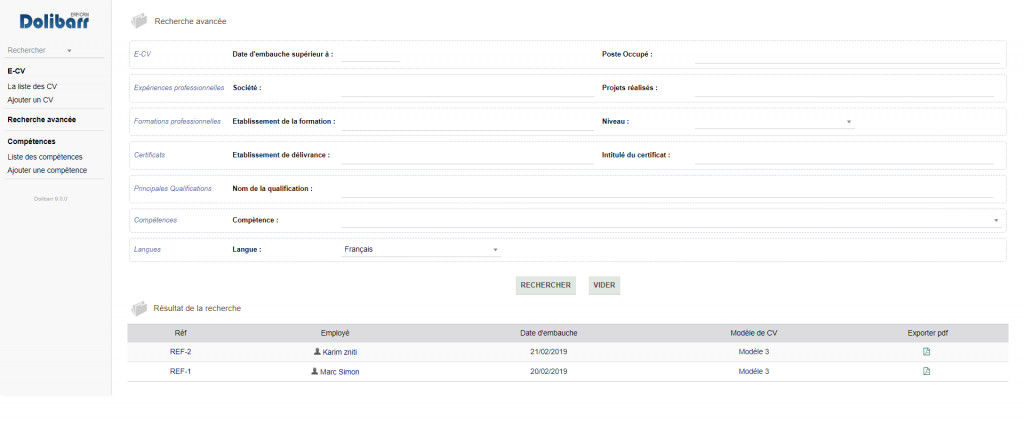Open Liste des compétences
The image size is (1024, 439).
pyautogui.click(x=45, y=157)
